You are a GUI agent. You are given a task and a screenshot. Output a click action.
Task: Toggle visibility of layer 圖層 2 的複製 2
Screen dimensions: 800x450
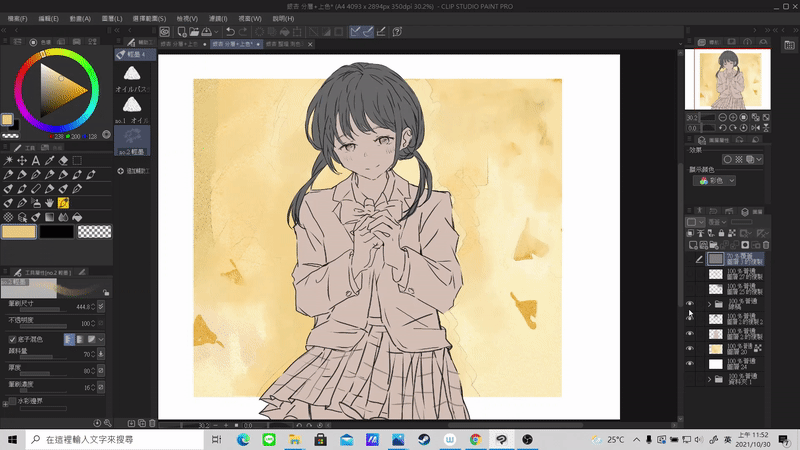pyautogui.click(x=690, y=319)
